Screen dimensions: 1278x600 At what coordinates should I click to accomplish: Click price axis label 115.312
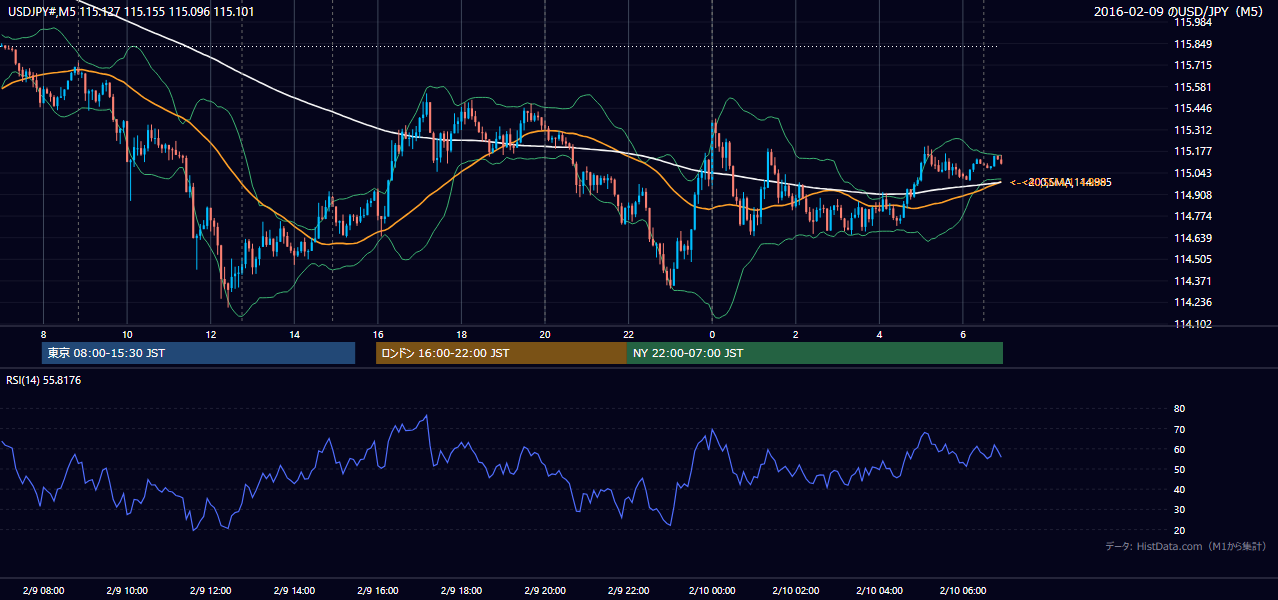click(x=1193, y=130)
